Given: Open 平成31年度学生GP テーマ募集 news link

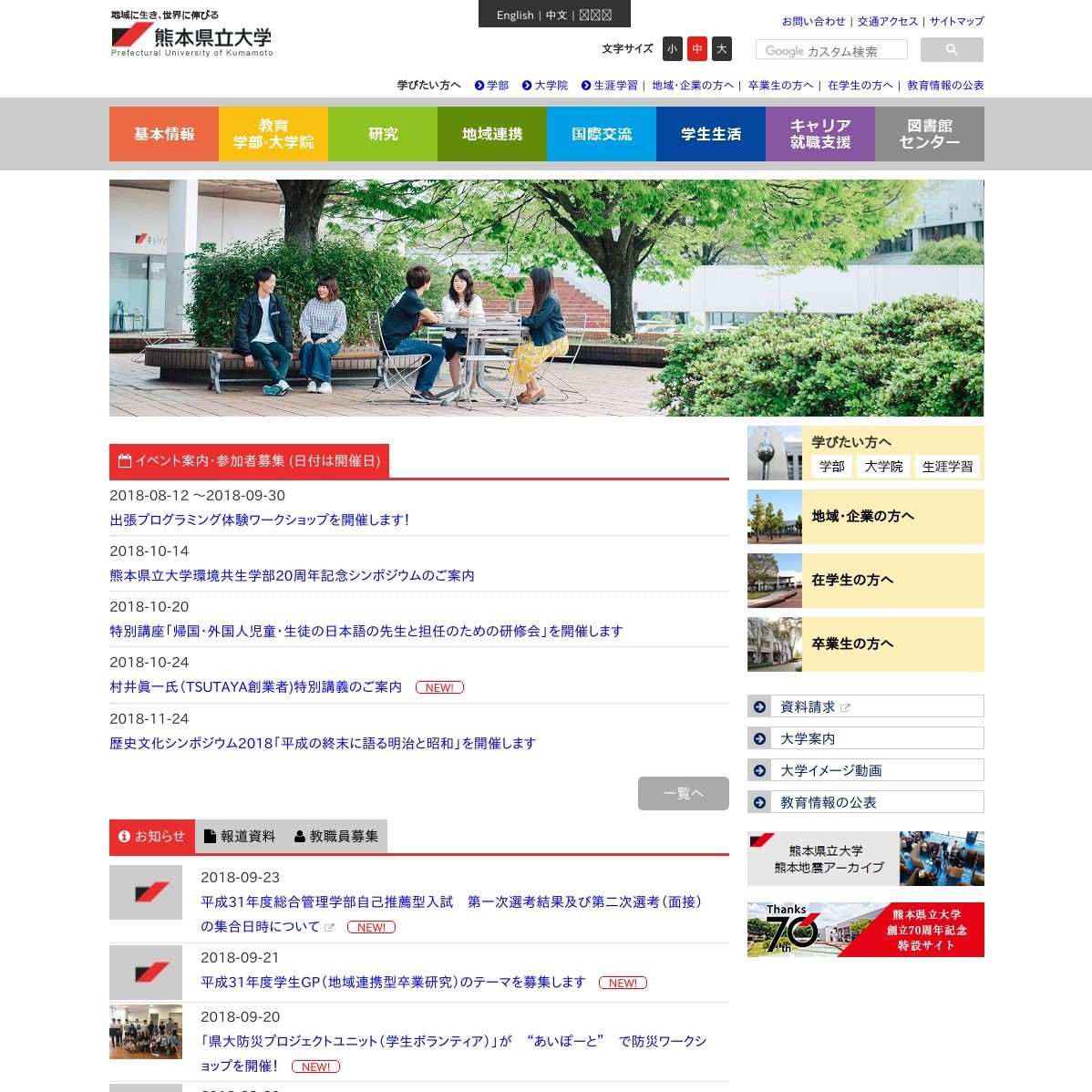Looking at the screenshot, I should click(x=393, y=983).
